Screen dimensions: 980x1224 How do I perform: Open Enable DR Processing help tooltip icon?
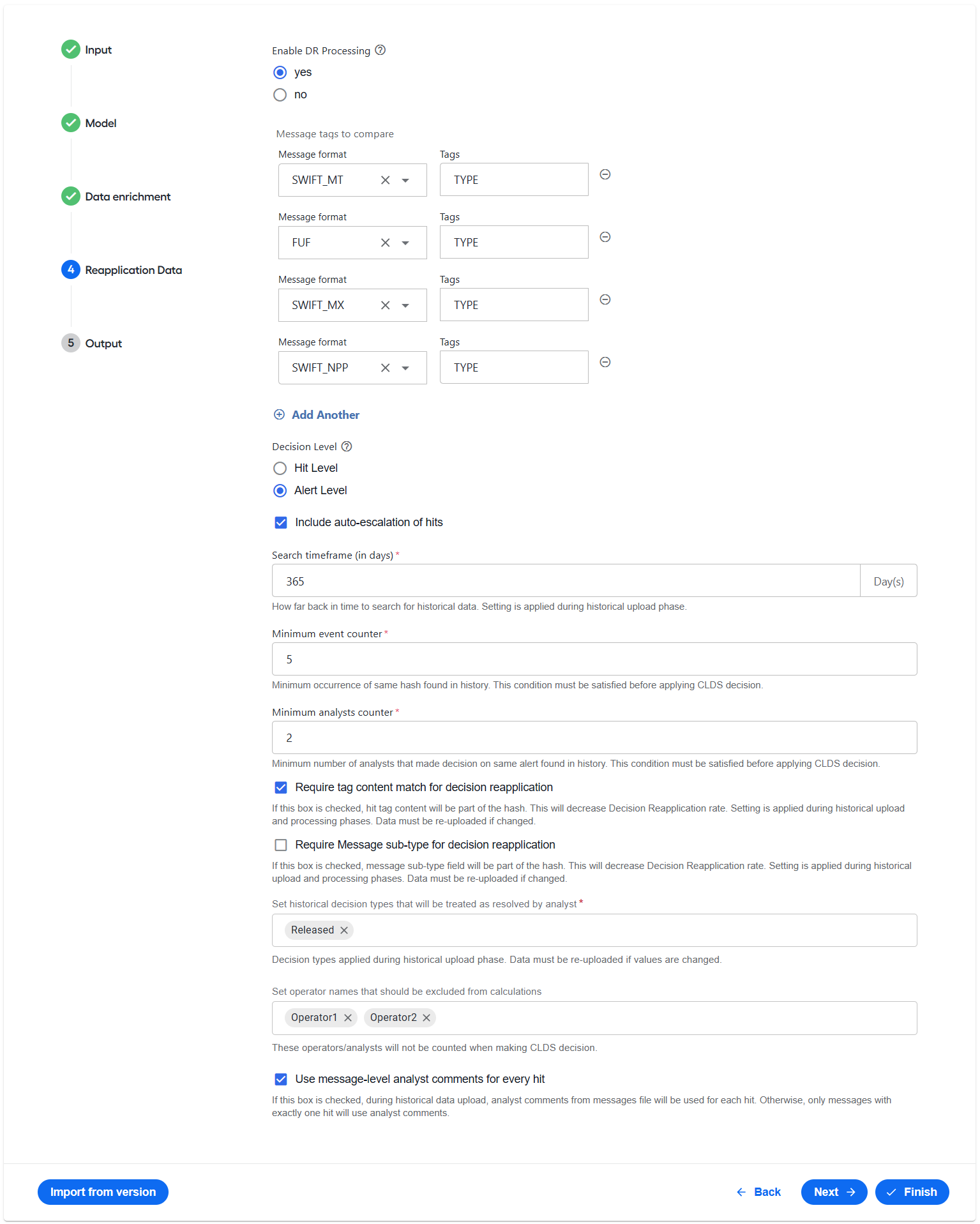[380, 50]
